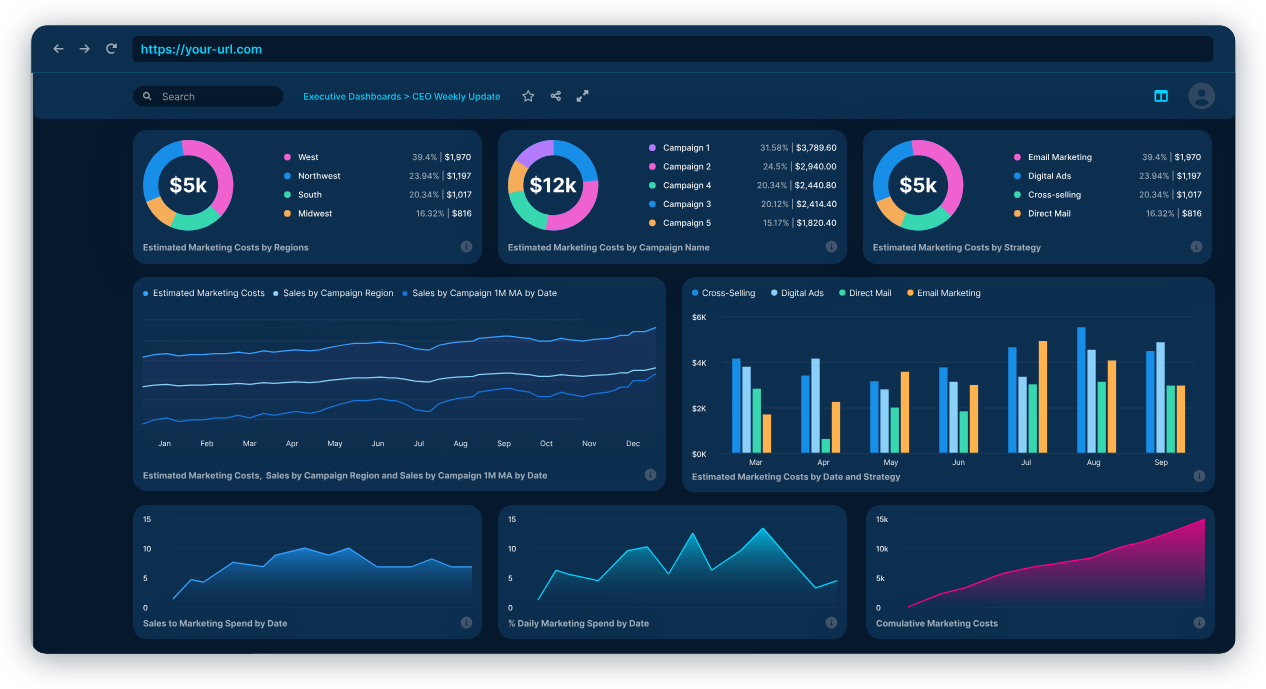This screenshot has width=1266, height=689.
Task: Reload the page with refresh icon
Action: coord(112,49)
